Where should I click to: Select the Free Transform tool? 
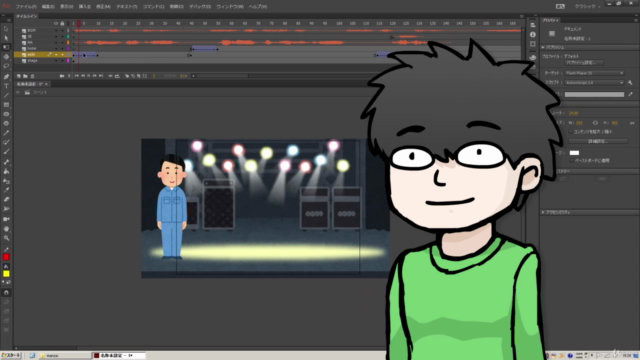click(6, 48)
